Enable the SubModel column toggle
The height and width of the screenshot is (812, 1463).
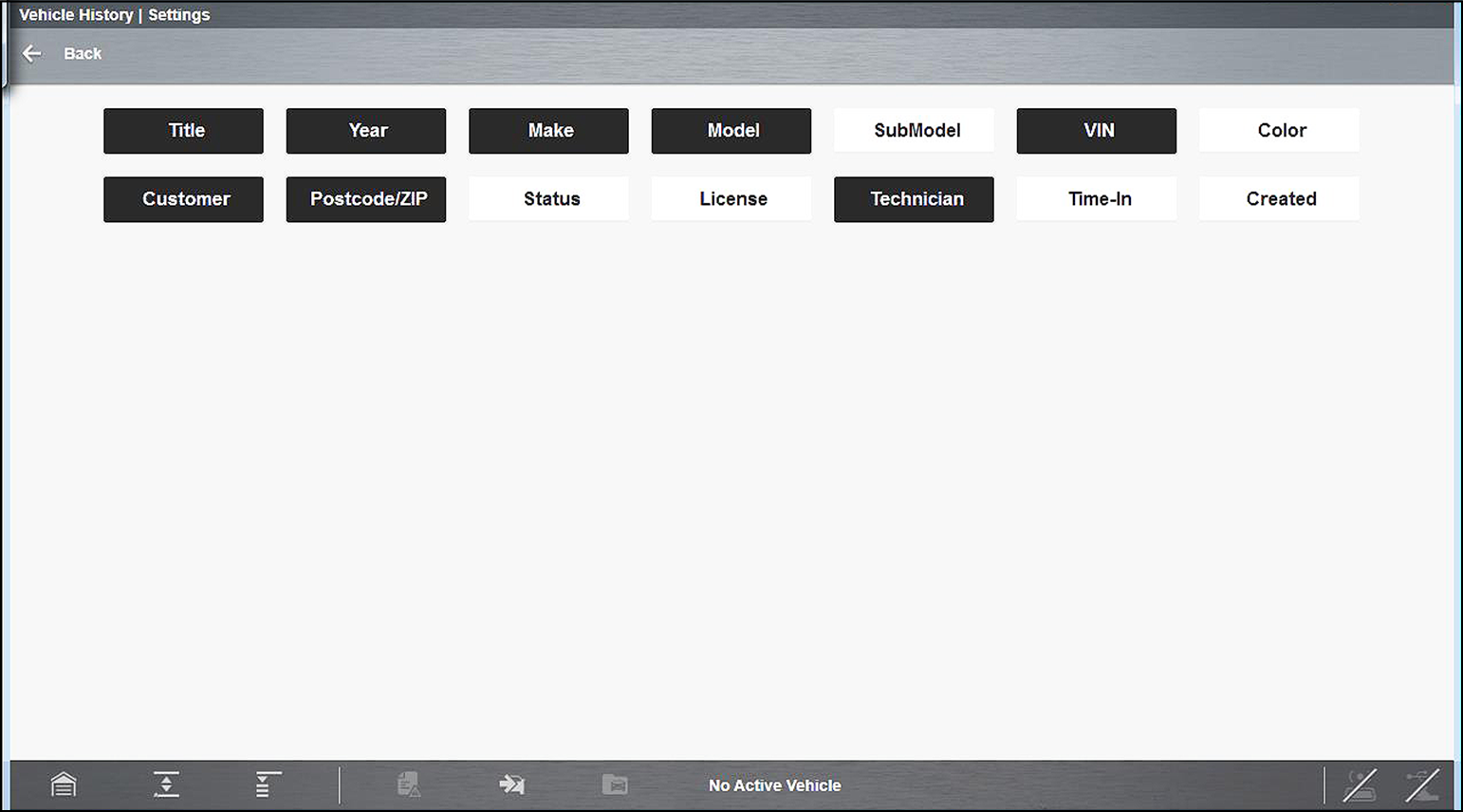[914, 131]
